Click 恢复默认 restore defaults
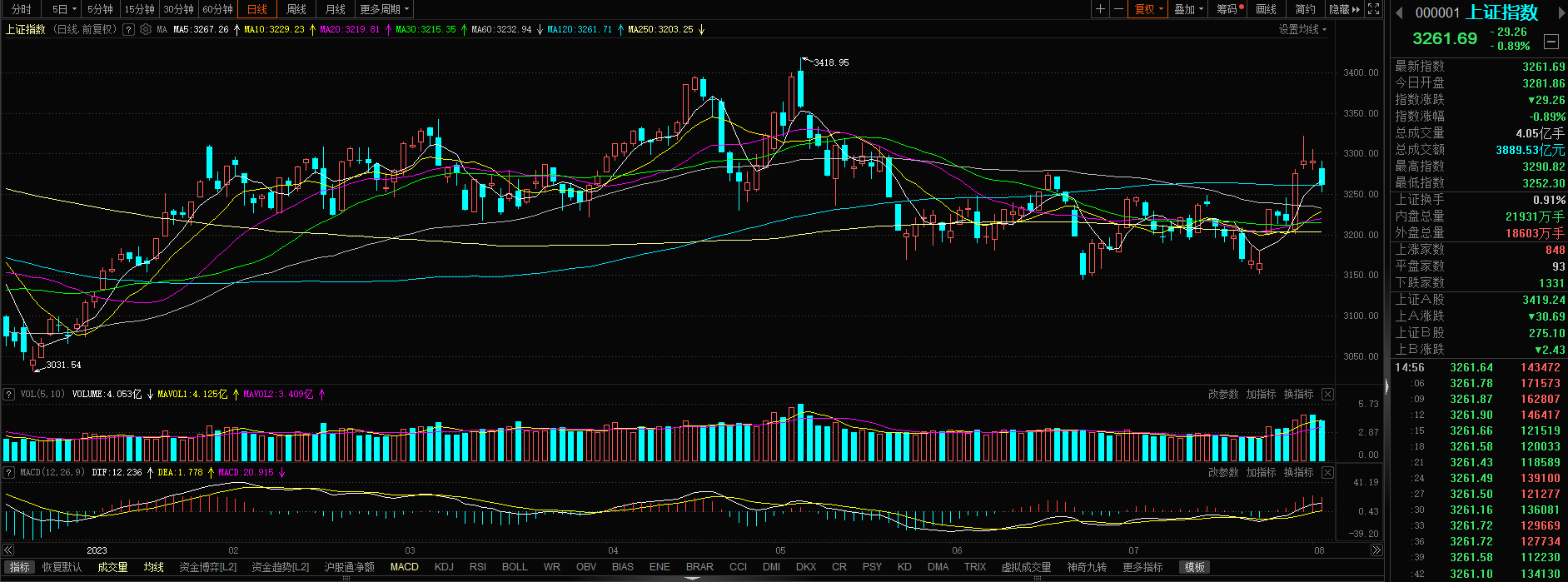 coord(62,567)
